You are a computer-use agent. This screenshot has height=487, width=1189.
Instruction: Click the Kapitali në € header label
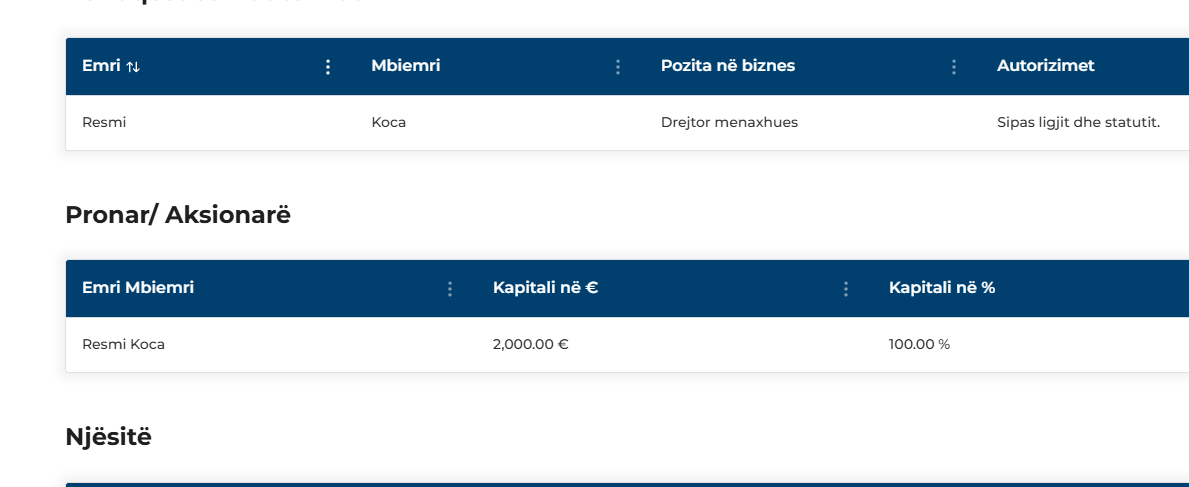tap(545, 288)
